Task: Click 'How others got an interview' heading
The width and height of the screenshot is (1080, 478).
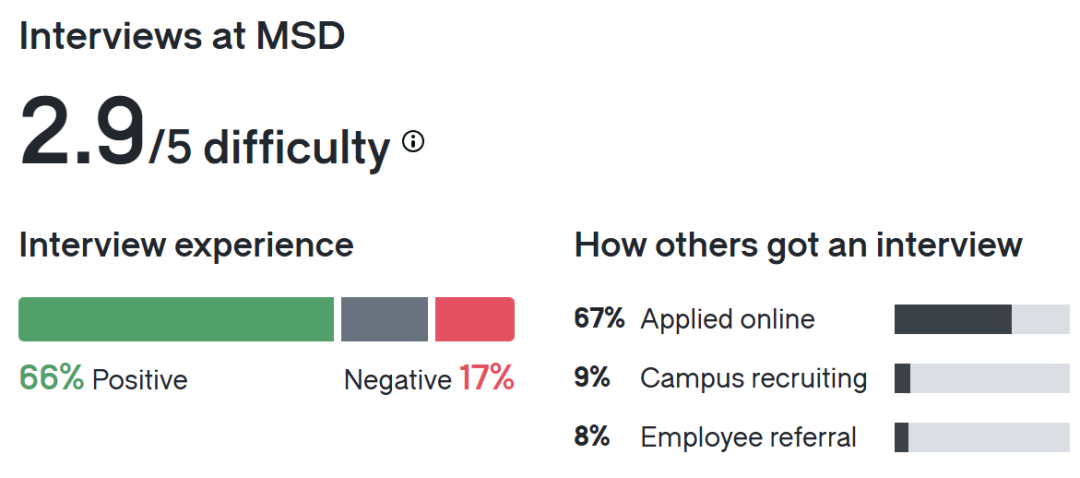Action: click(x=798, y=245)
